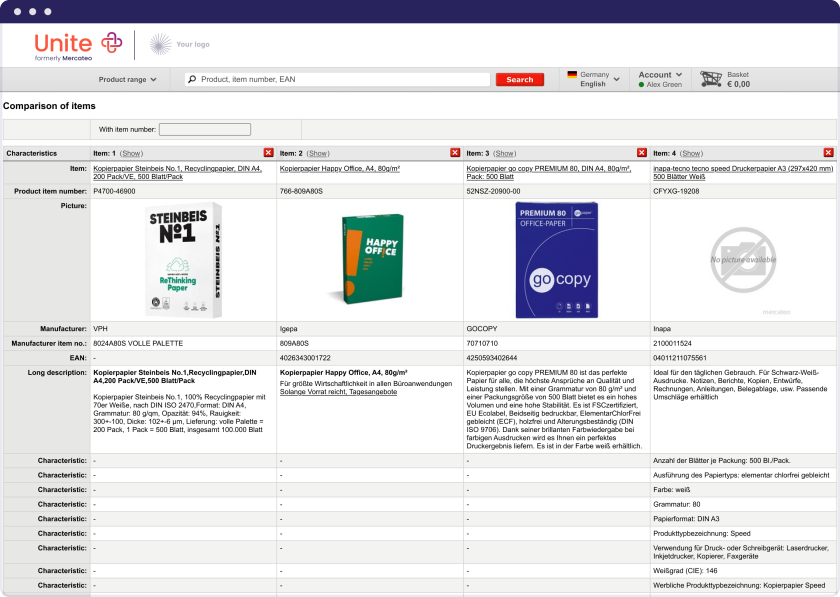Open 'Solange Vorrat reicht, Tagesangebote' link

point(338,392)
